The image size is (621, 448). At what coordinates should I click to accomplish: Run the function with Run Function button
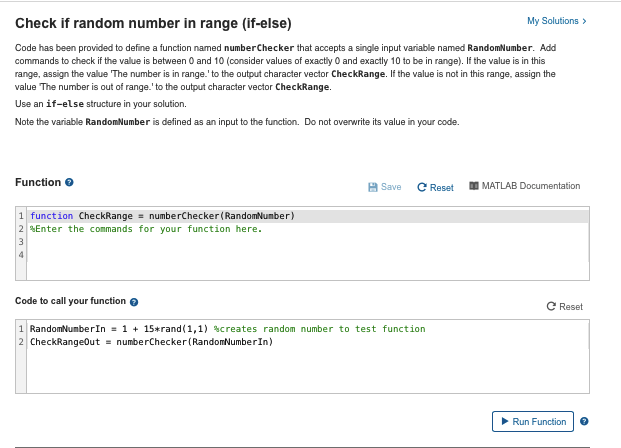533,421
